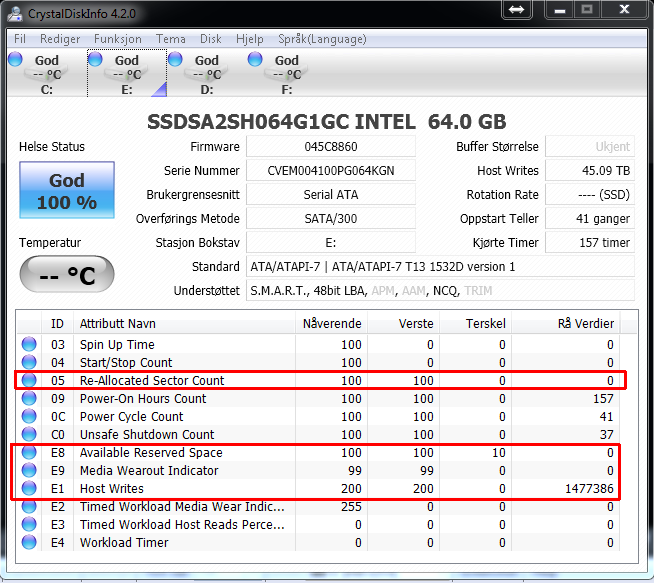Viewport: 654px width, 583px height.
Task: Click the Standard ATA/ATAPI-7 field
Action: [440, 266]
